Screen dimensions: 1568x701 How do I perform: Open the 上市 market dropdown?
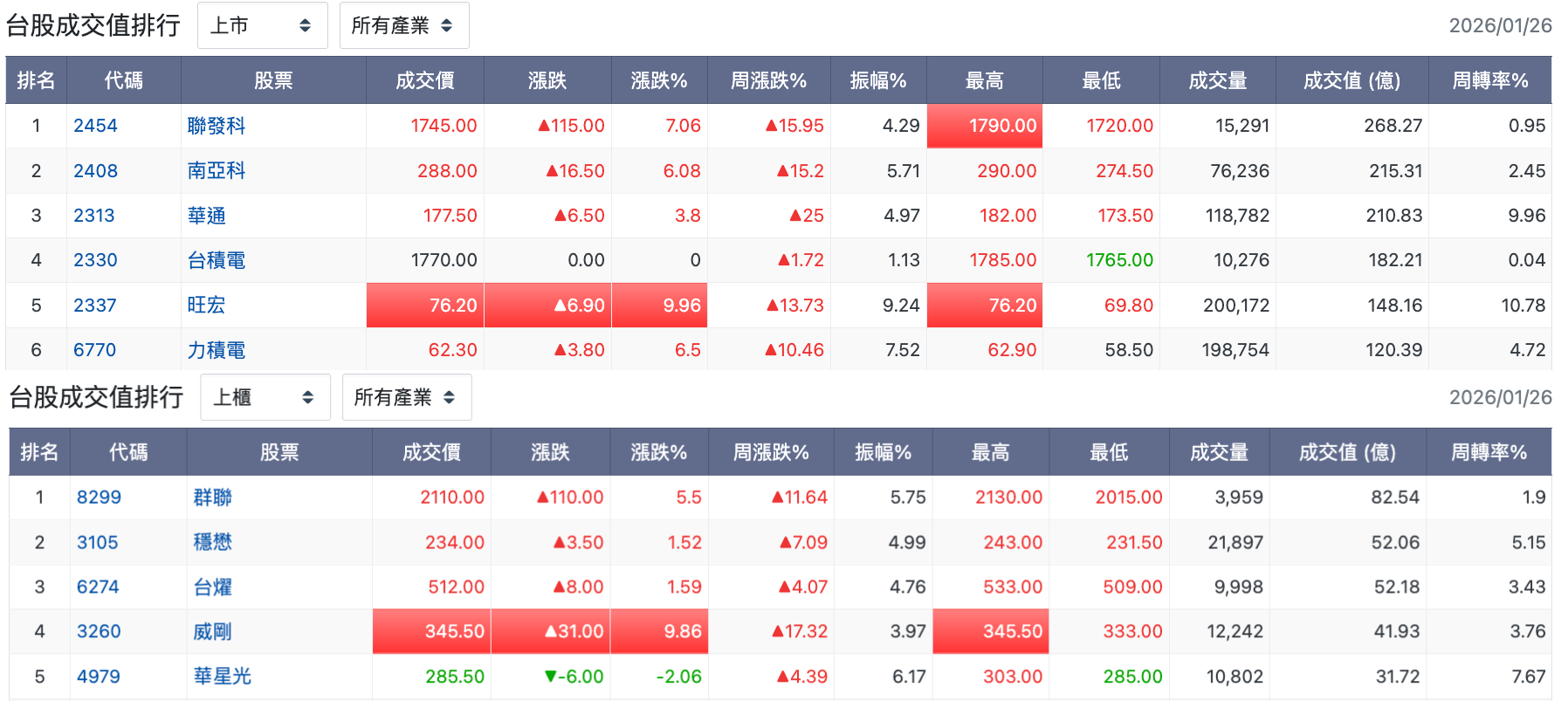262,25
